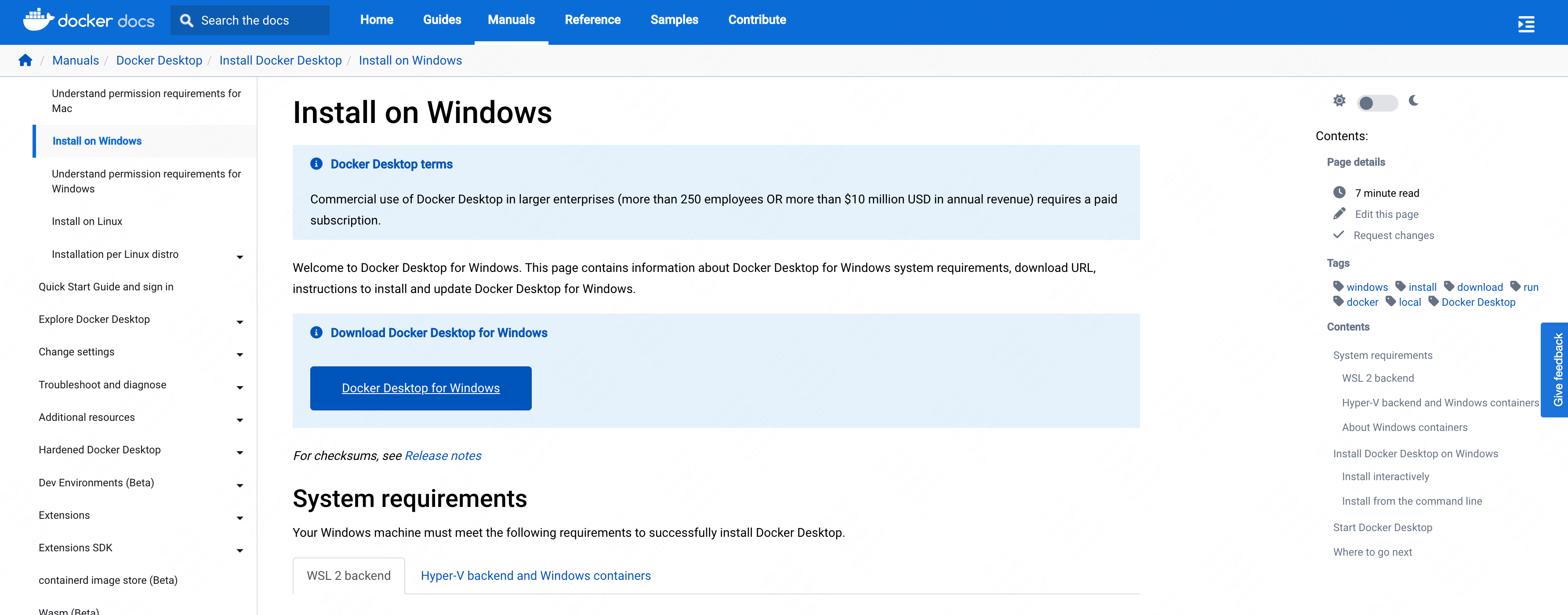
Task: Select the WSL 2 backend tab
Action: pos(349,575)
